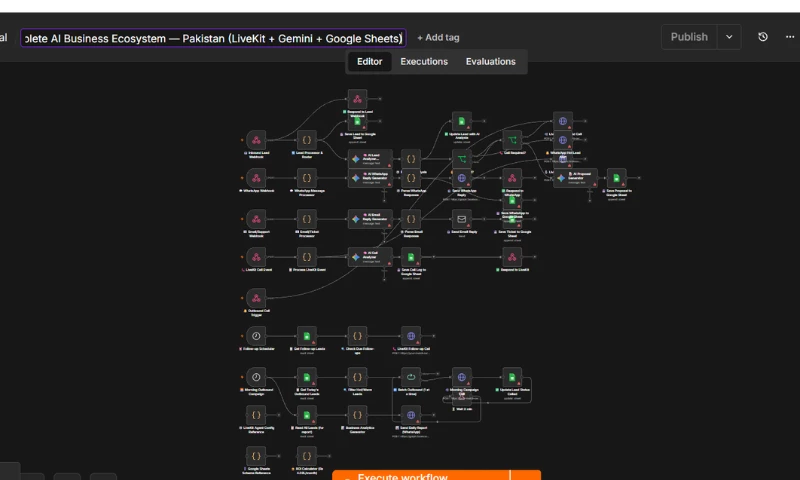Image resolution: width=800 pixels, height=480 pixels.
Task: Switch to the Evaluations tab
Action: coord(490,61)
